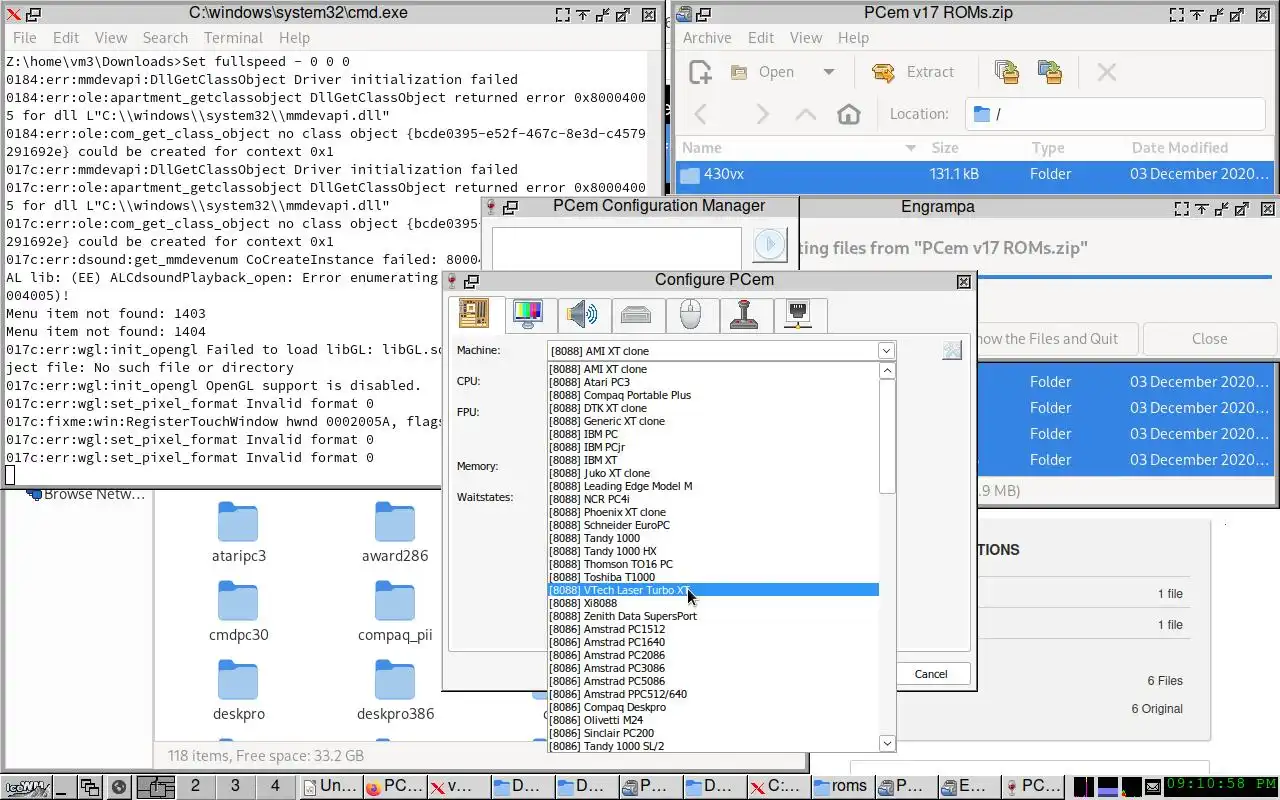Click the Close button in extraction dialog
Viewport: 1280px width, 800px height.
coord(1209,339)
